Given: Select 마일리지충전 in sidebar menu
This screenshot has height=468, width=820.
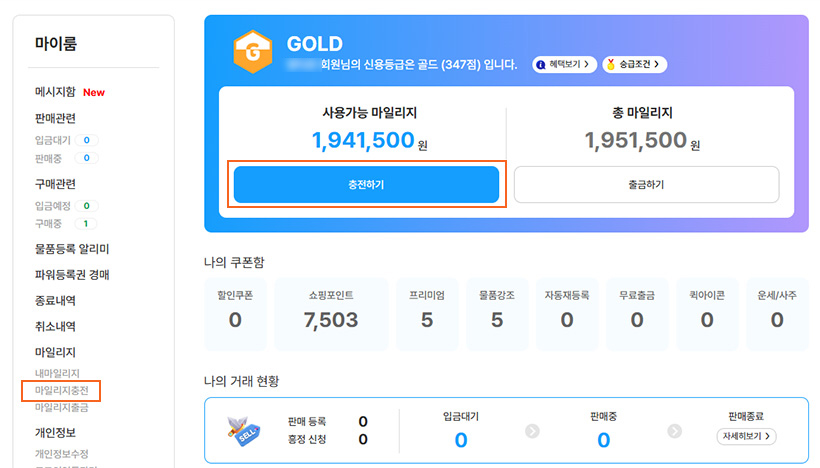Looking at the screenshot, I should pyautogui.click(x=62, y=389).
